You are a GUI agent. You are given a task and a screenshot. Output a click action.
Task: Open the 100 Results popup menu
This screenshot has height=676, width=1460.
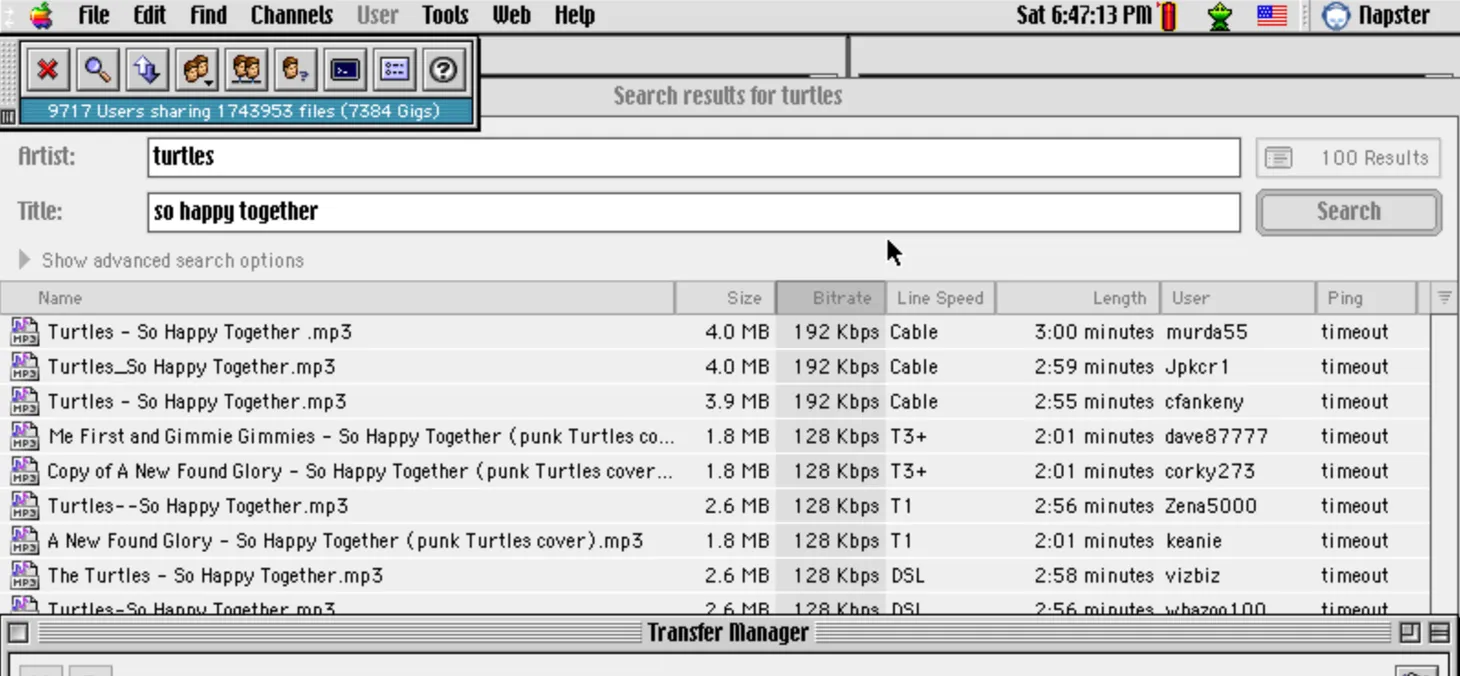click(1348, 158)
